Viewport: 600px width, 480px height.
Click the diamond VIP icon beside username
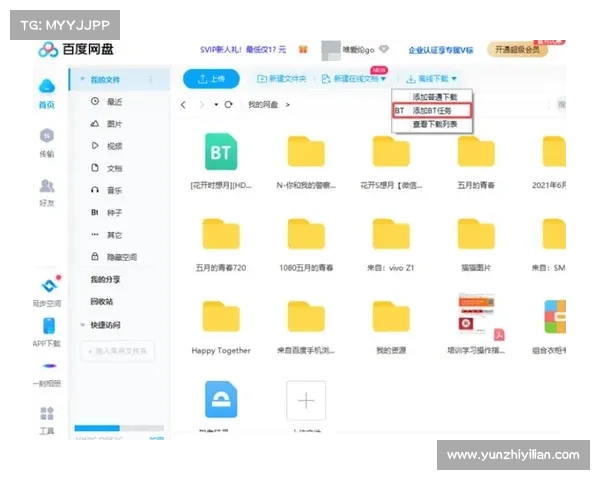(x=384, y=49)
